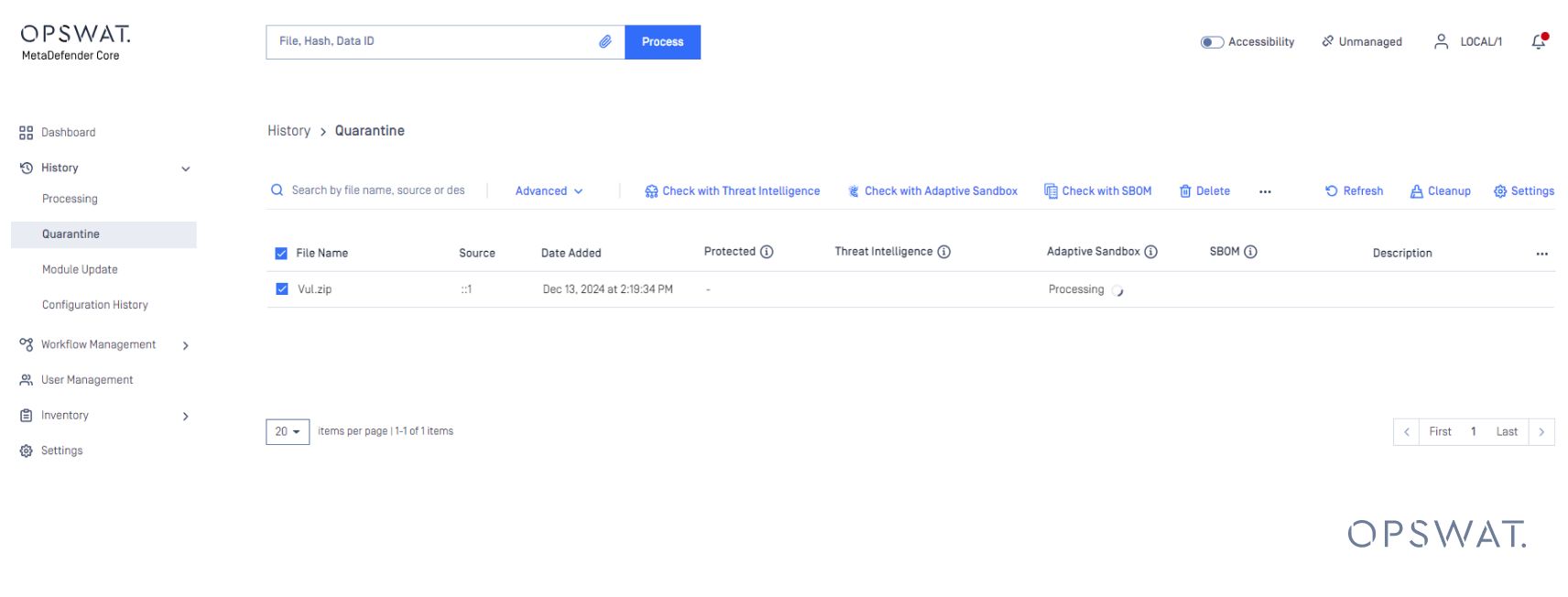Uncheck the select-all File Name checkbox

(281, 254)
